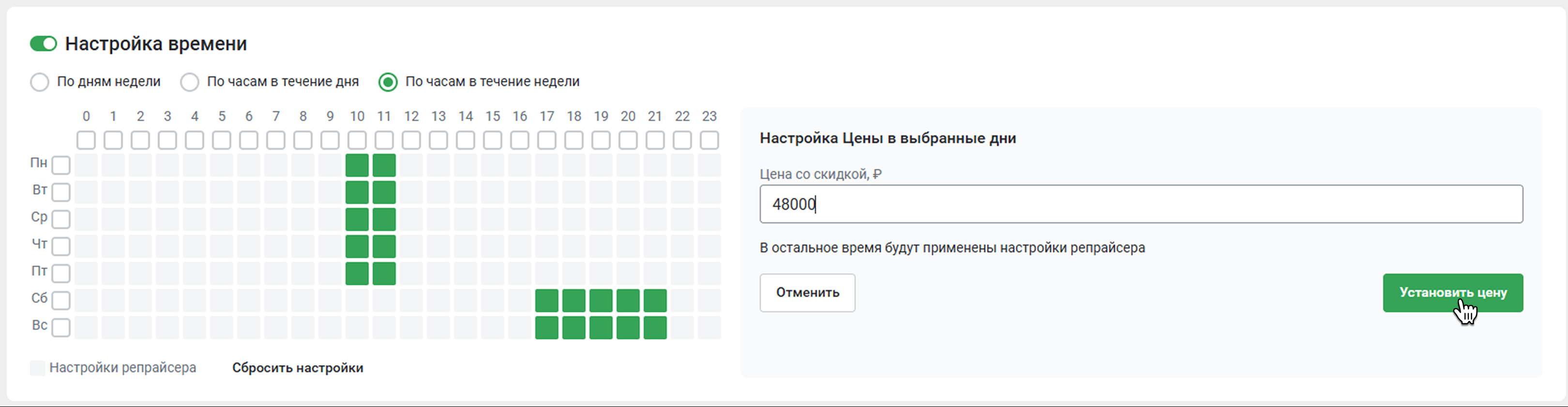Click the green Friday 11 o'clock cell
Screen dimensions: 1568x407
pos(384,274)
